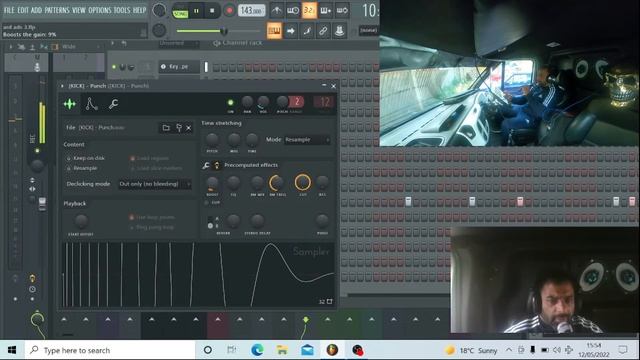Open the FILE menu
This screenshot has width=640, height=360.
[9, 10]
